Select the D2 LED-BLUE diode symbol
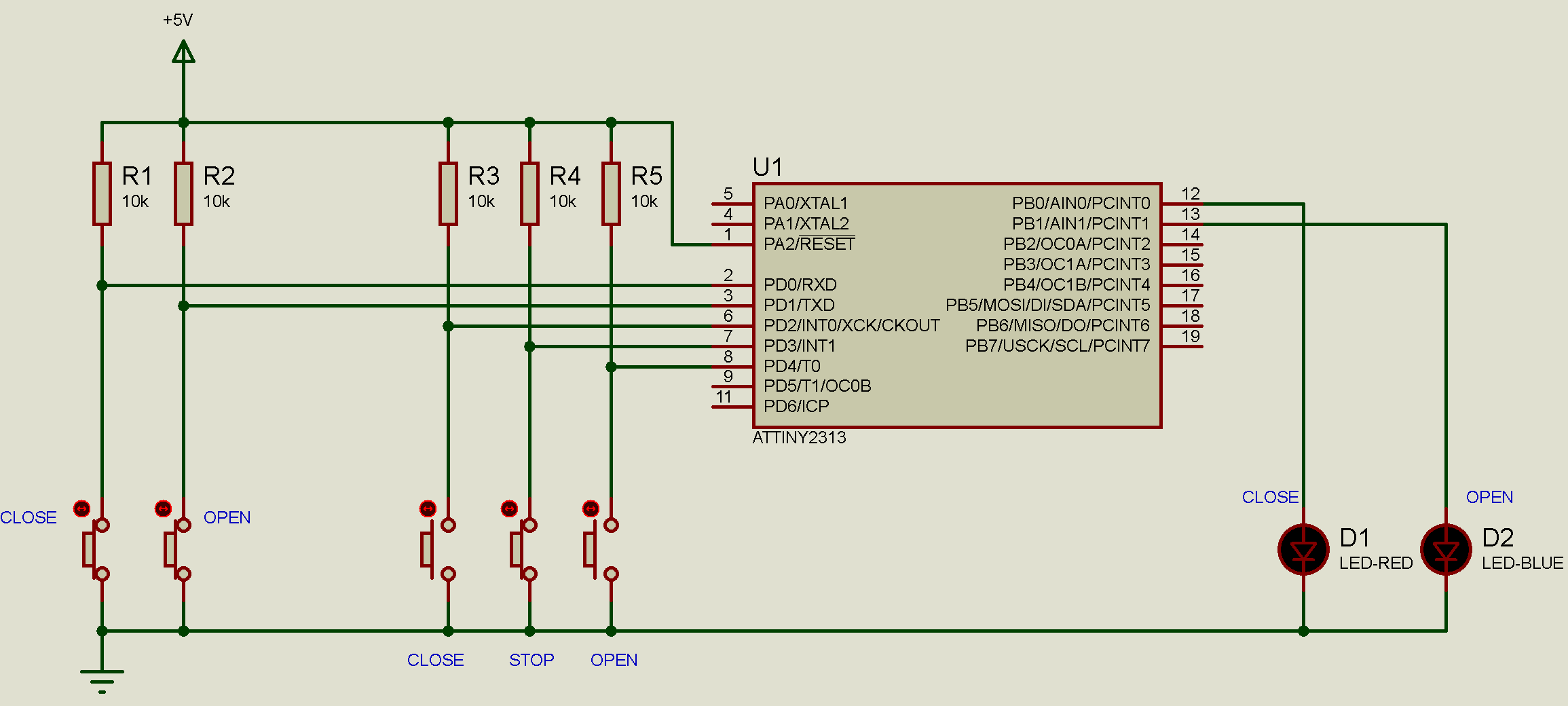 [x=1446, y=550]
